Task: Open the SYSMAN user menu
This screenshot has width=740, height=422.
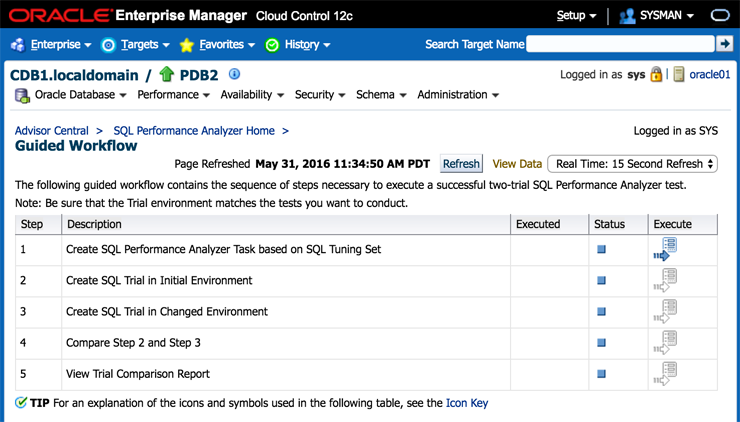Action: (x=657, y=16)
